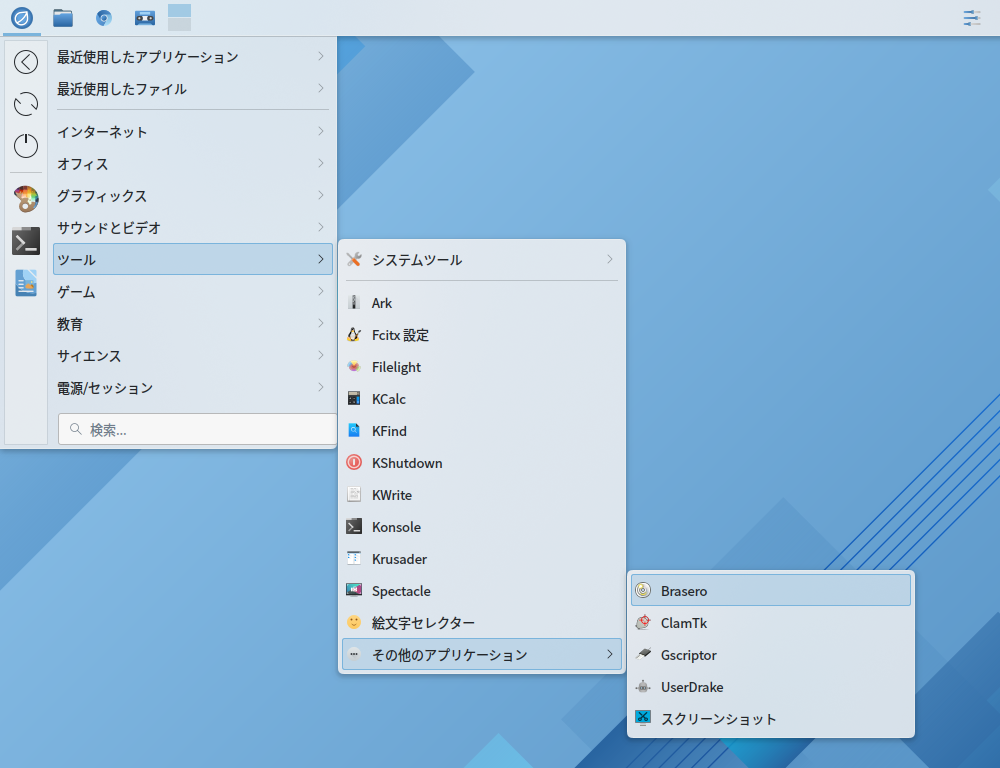
Task: Launch the web browser icon in top panel
Action: click(103, 18)
